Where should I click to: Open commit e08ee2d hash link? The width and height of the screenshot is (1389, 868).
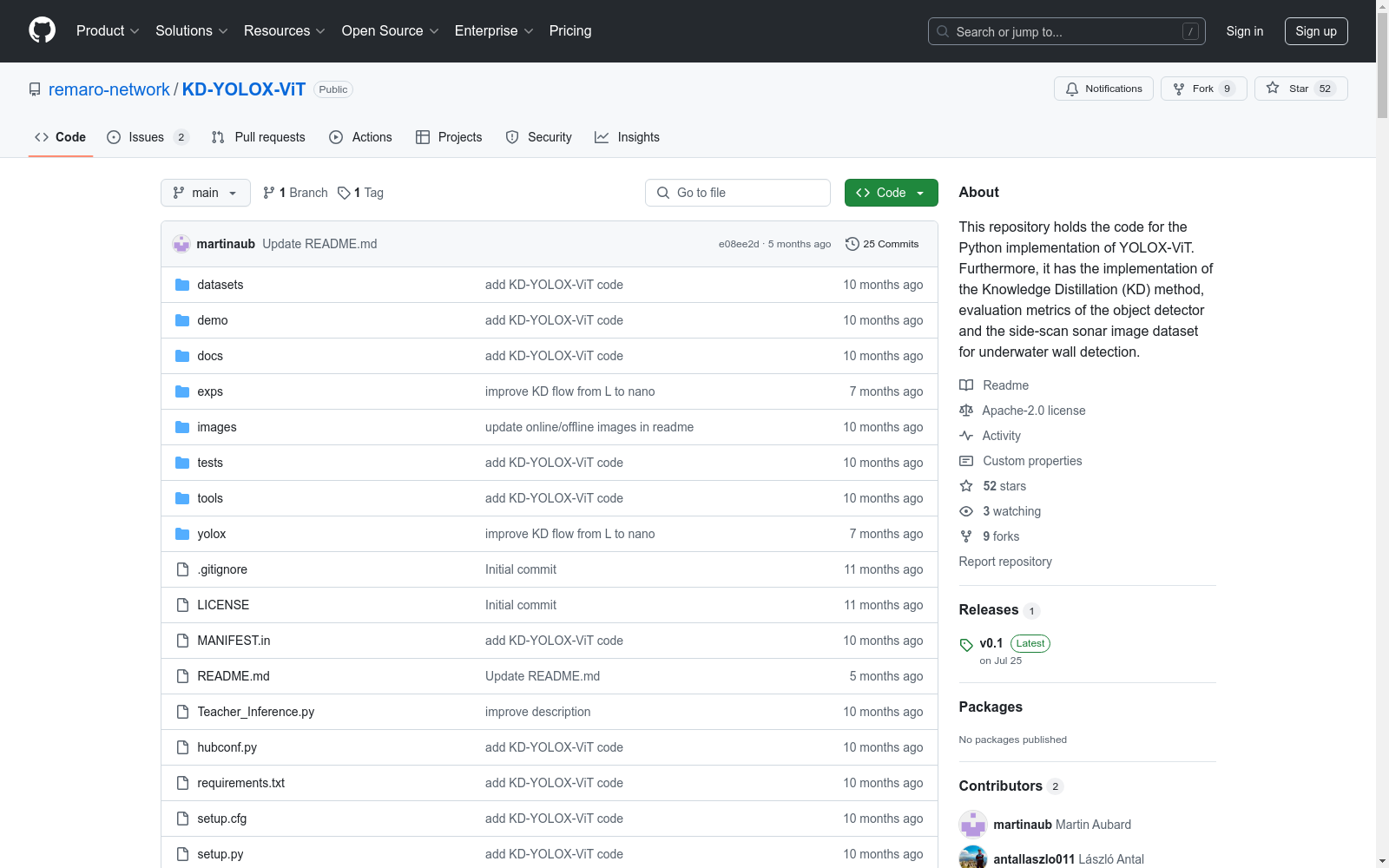pyautogui.click(x=739, y=244)
